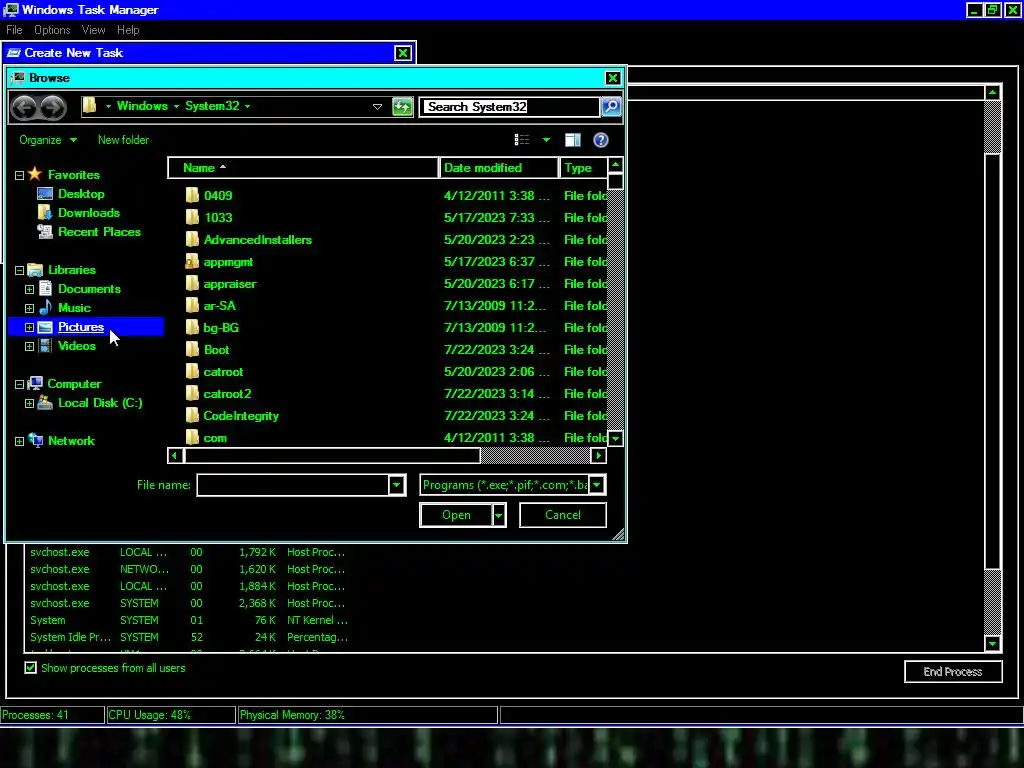Select the Libraries icon
This screenshot has height=768, width=1024.
35,270
